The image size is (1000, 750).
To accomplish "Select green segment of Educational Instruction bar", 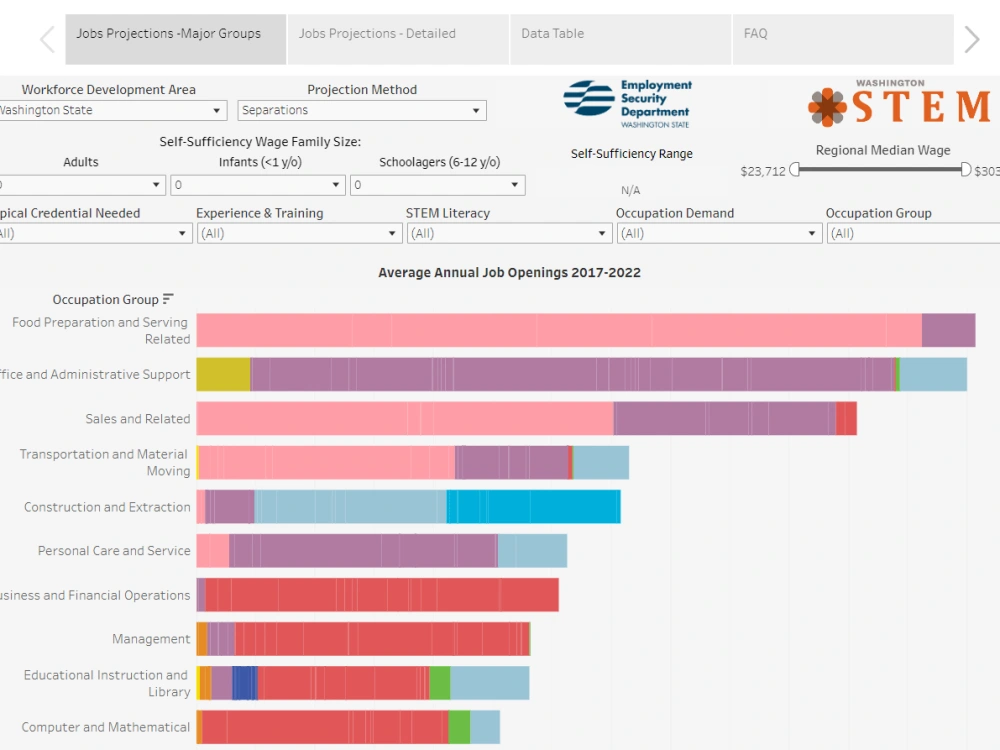I will pyautogui.click(x=439, y=682).
